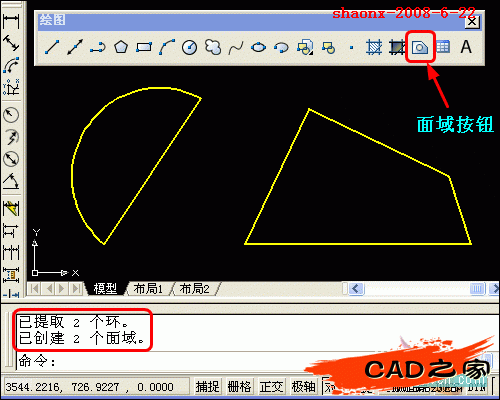The height and width of the screenshot is (400, 500).
Task: Select the Line tool in Draw toolbar
Action: (x=52, y=47)
